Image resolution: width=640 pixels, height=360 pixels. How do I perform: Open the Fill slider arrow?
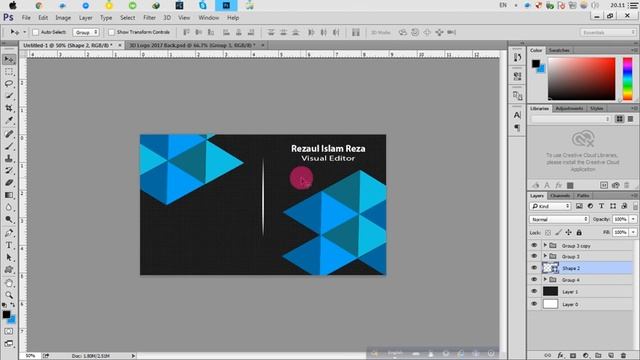click(633, 232)
